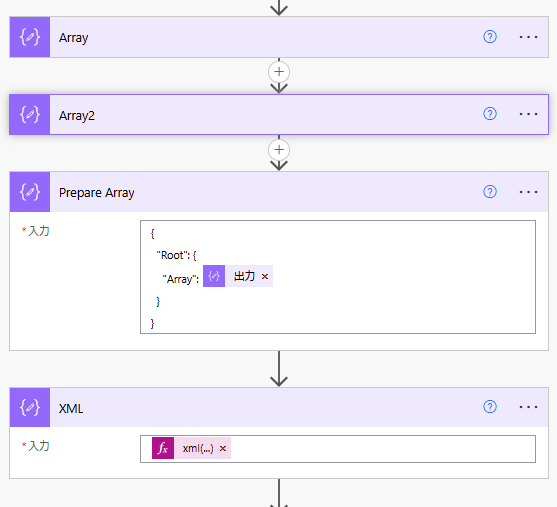Insert a step between Array2 and Prepare Array
This screenshot has width=557, height=507.
[279, 150]
